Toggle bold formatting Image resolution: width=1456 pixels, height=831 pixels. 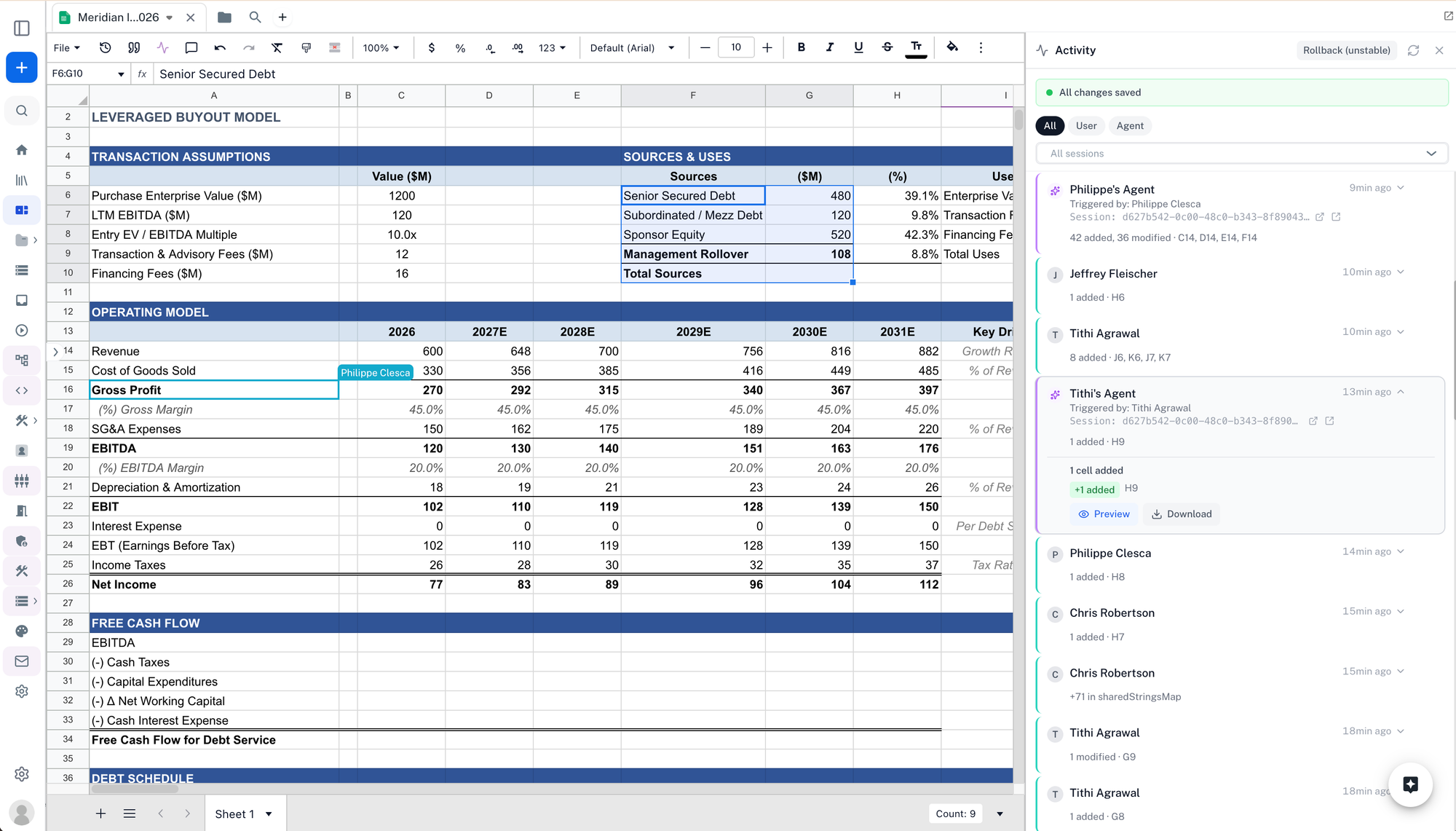[x=801, y=47]
